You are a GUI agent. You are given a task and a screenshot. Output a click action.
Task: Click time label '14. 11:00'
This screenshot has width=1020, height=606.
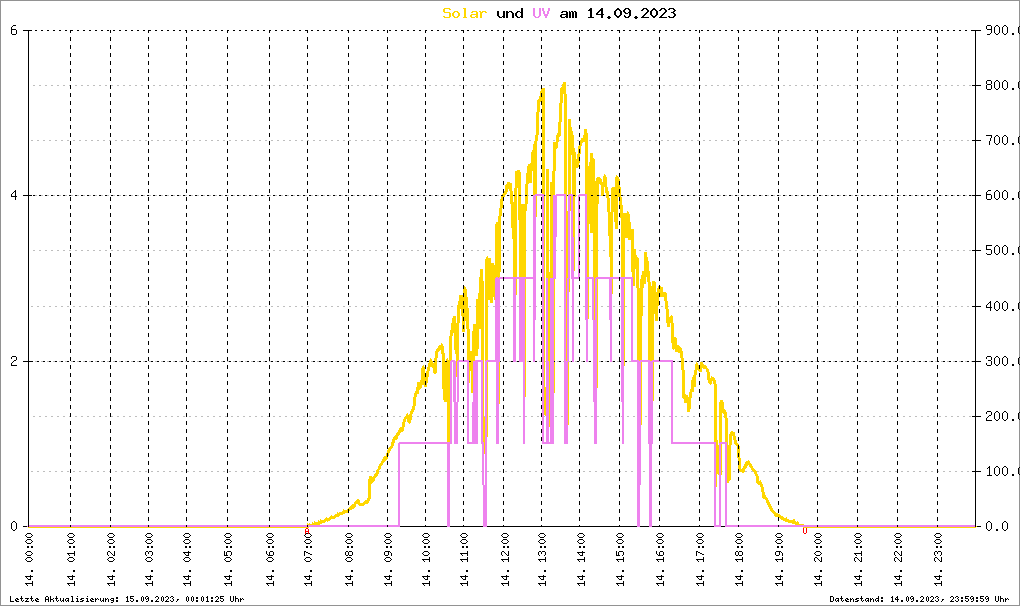[x=464, y=560]
